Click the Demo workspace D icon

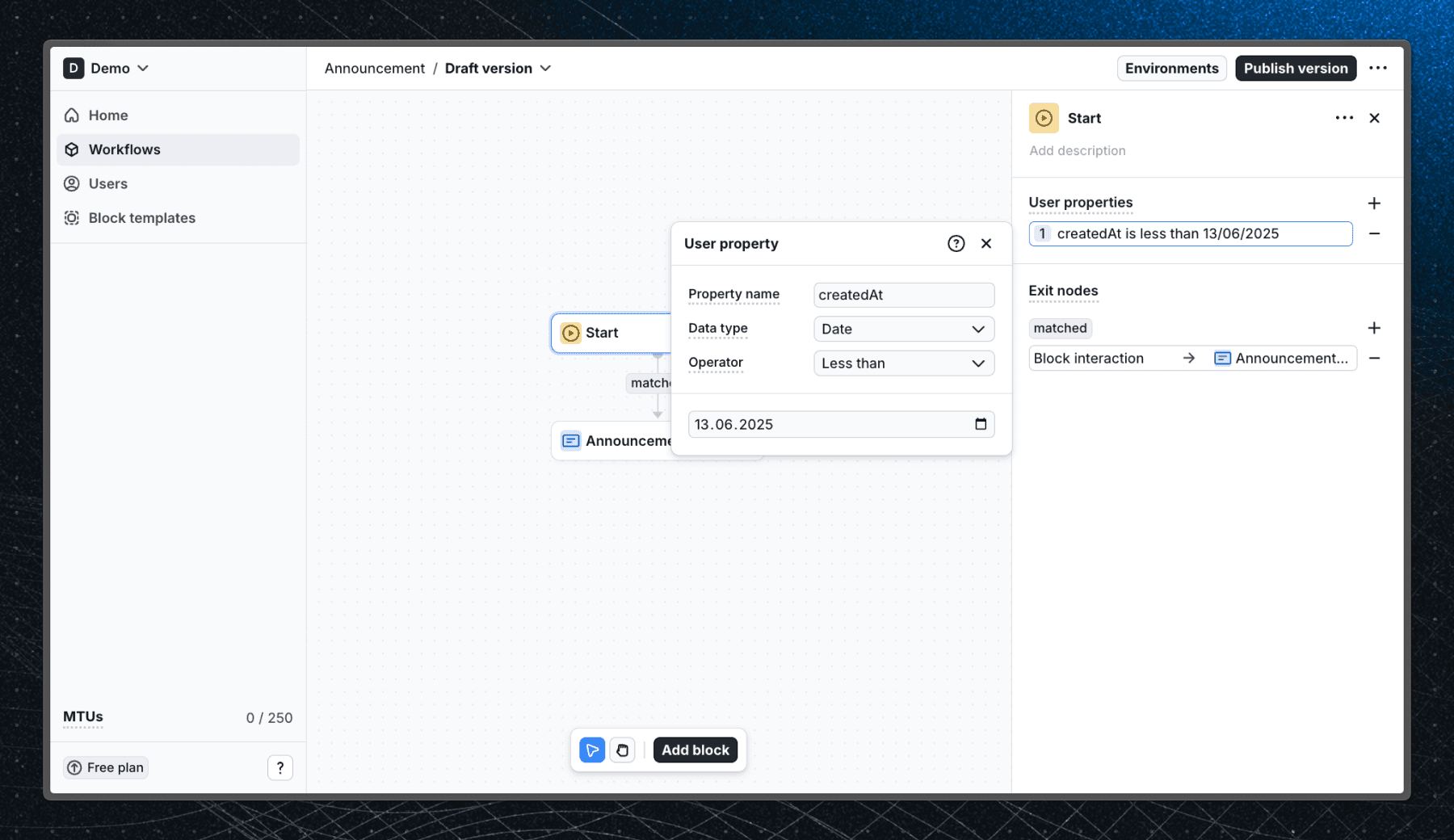click(x=74, y=68)
